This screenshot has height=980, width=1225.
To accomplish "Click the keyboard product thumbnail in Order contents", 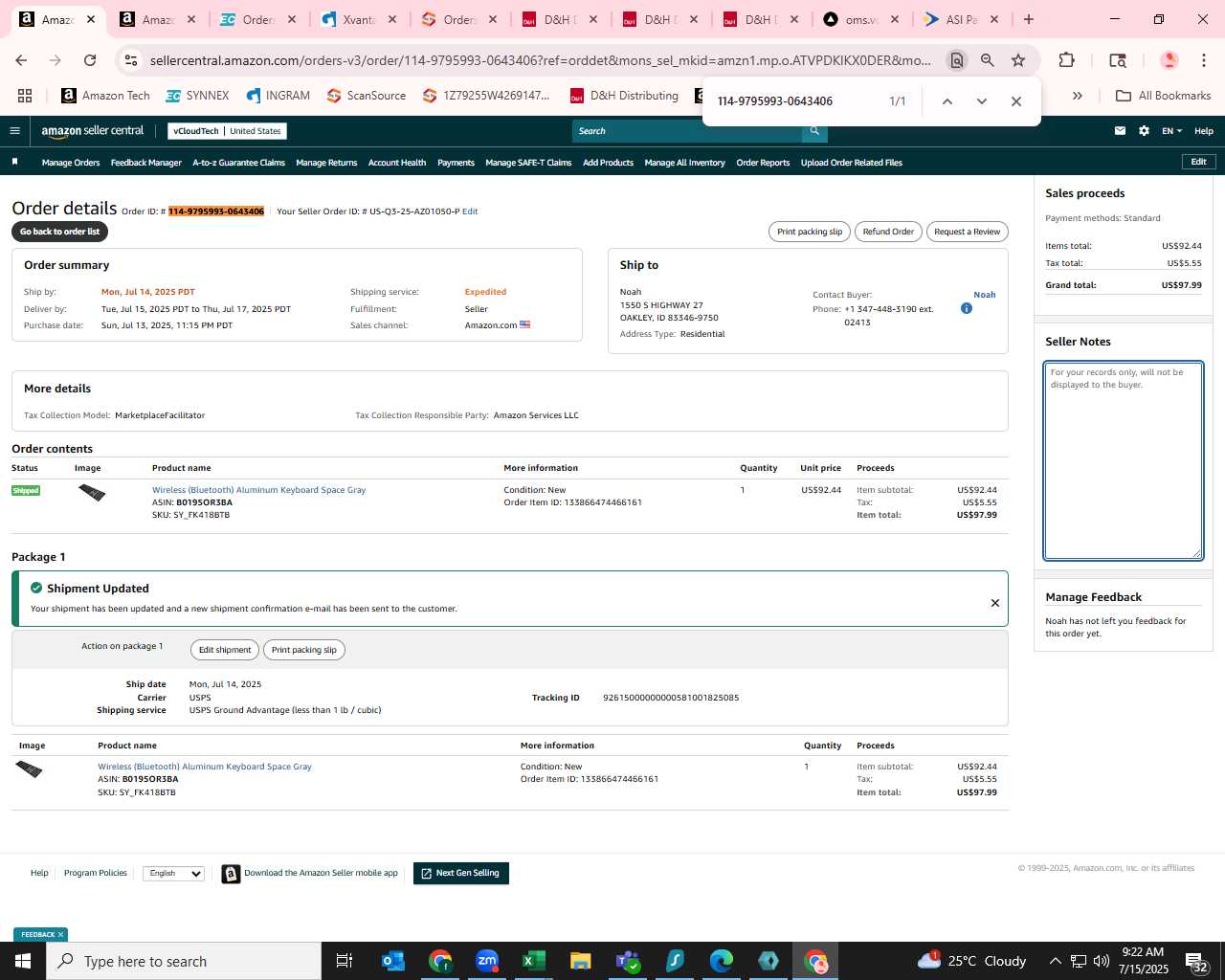I will pyautogui.click(x=92, y=493).
